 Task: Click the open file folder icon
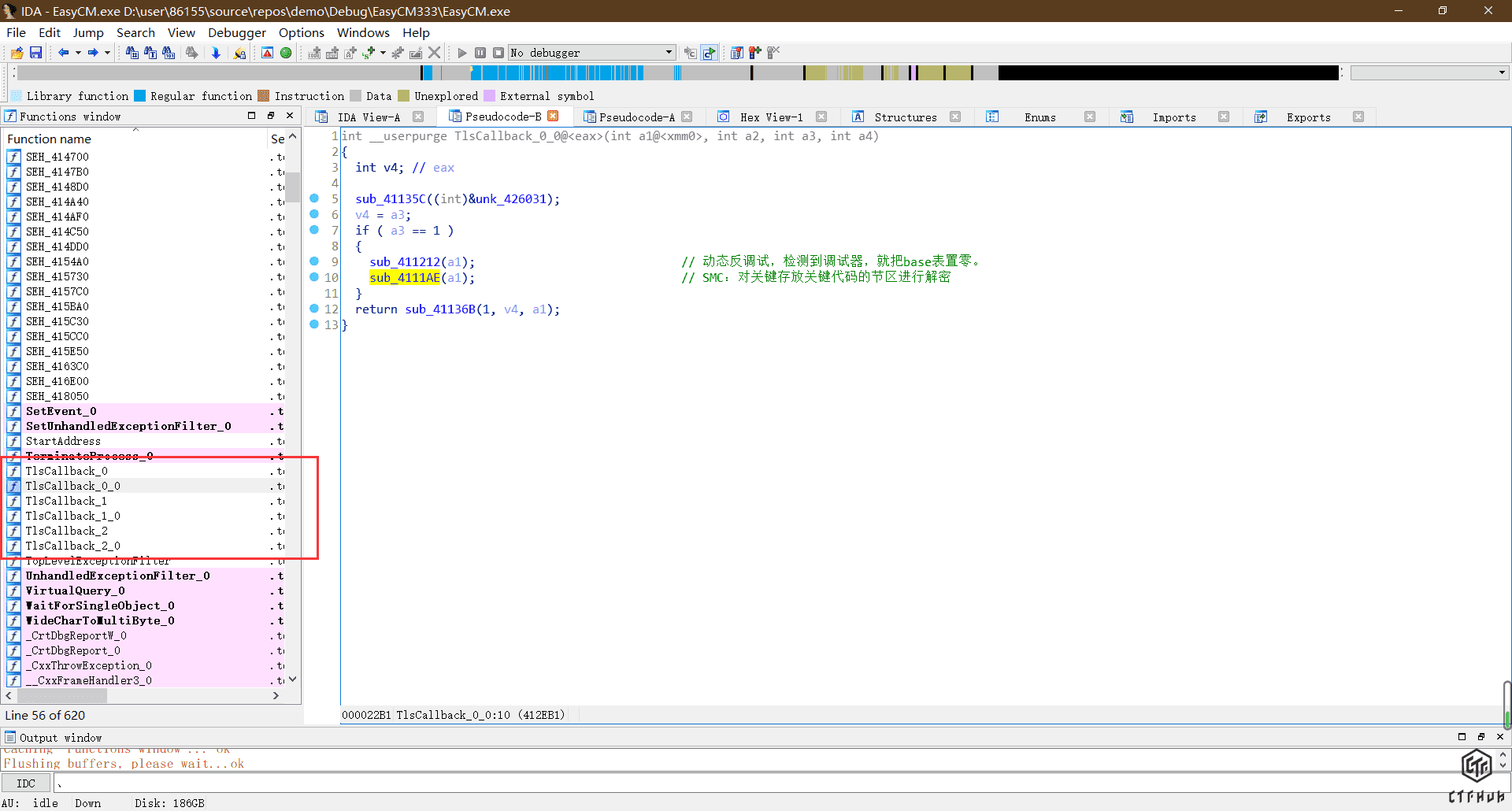click(17, 53)
